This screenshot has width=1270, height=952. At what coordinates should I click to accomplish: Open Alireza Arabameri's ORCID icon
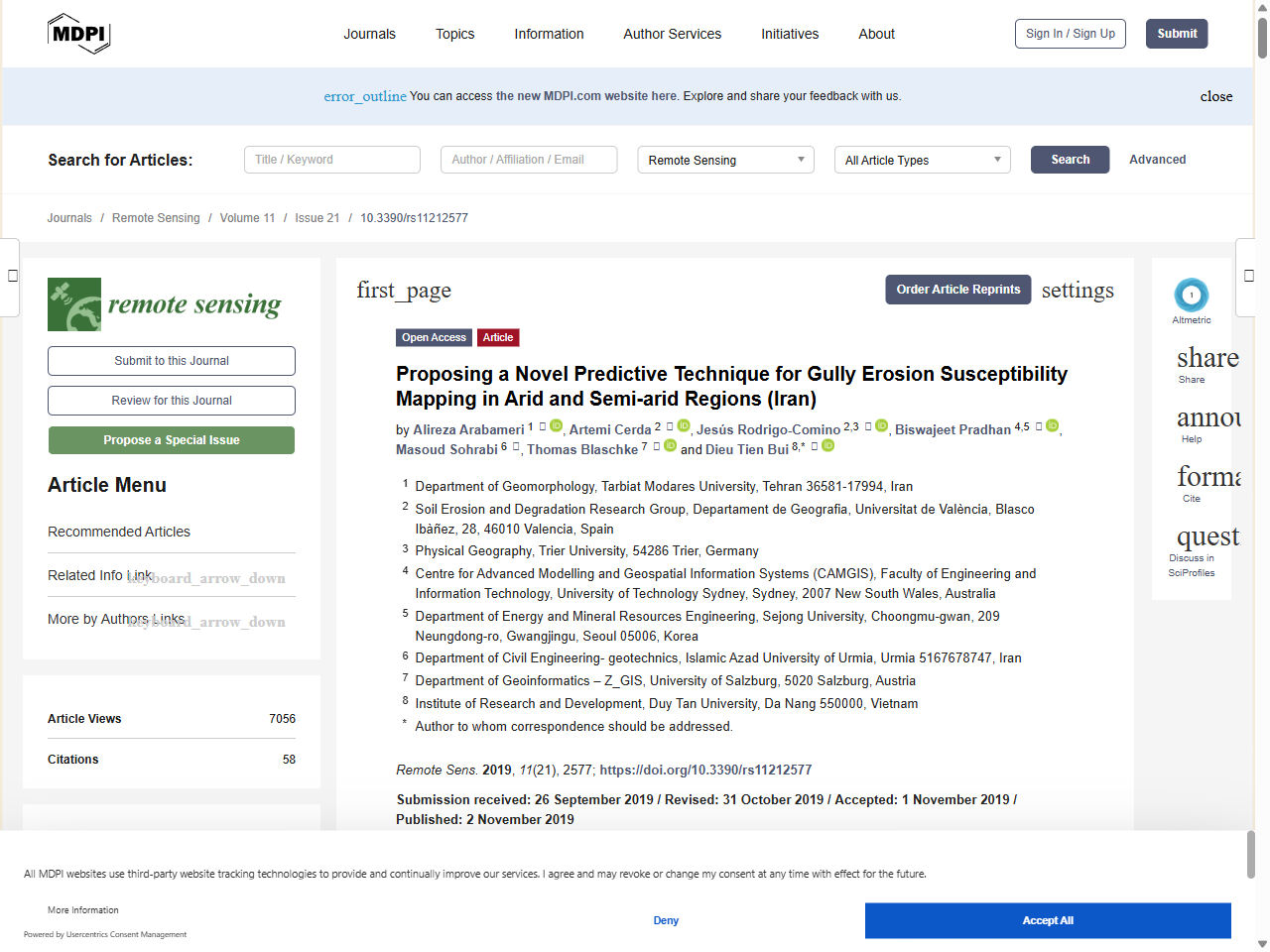point(557,426)
